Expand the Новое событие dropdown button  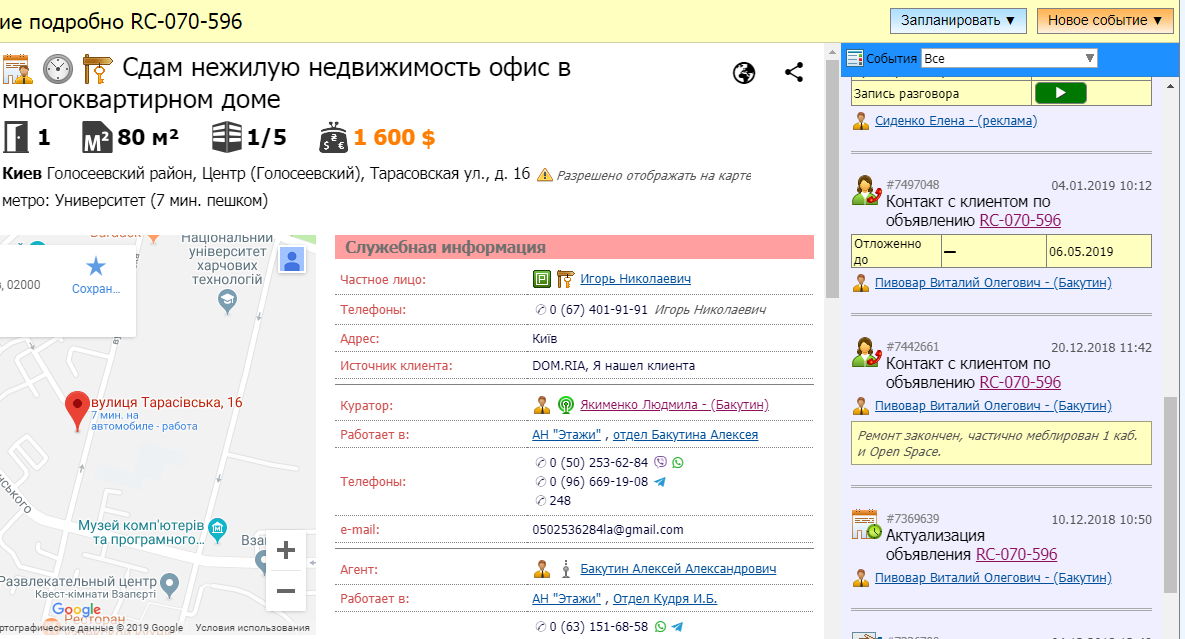click(1104, 20)
